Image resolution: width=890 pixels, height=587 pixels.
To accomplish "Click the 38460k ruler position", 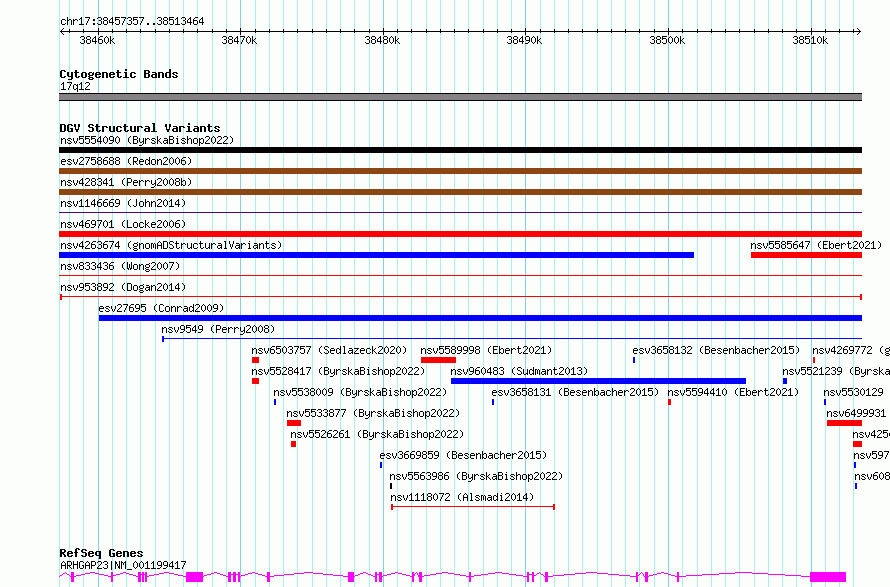I will tap(97, 40).
